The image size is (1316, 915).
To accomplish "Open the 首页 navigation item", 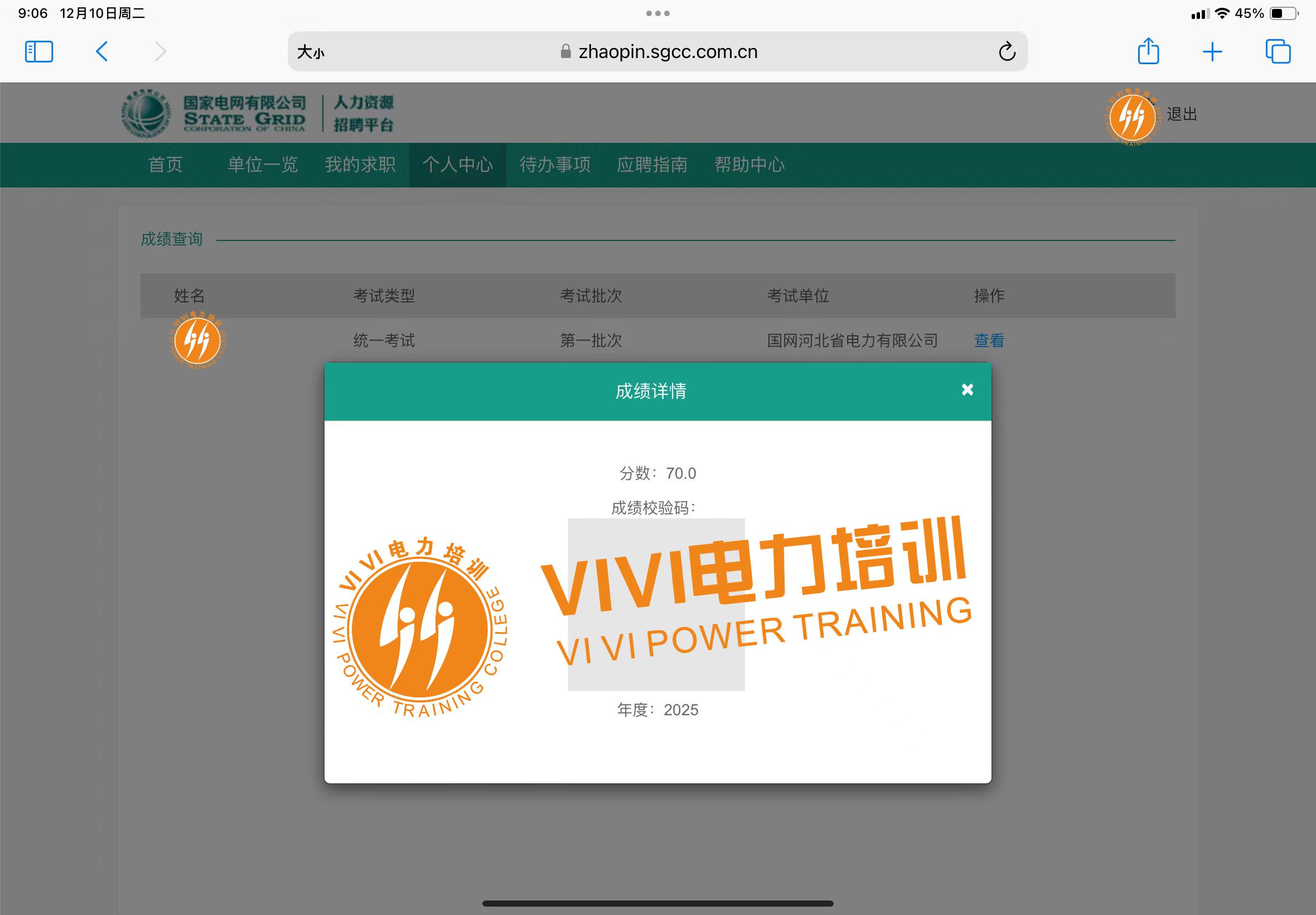I will coord(166,165).
